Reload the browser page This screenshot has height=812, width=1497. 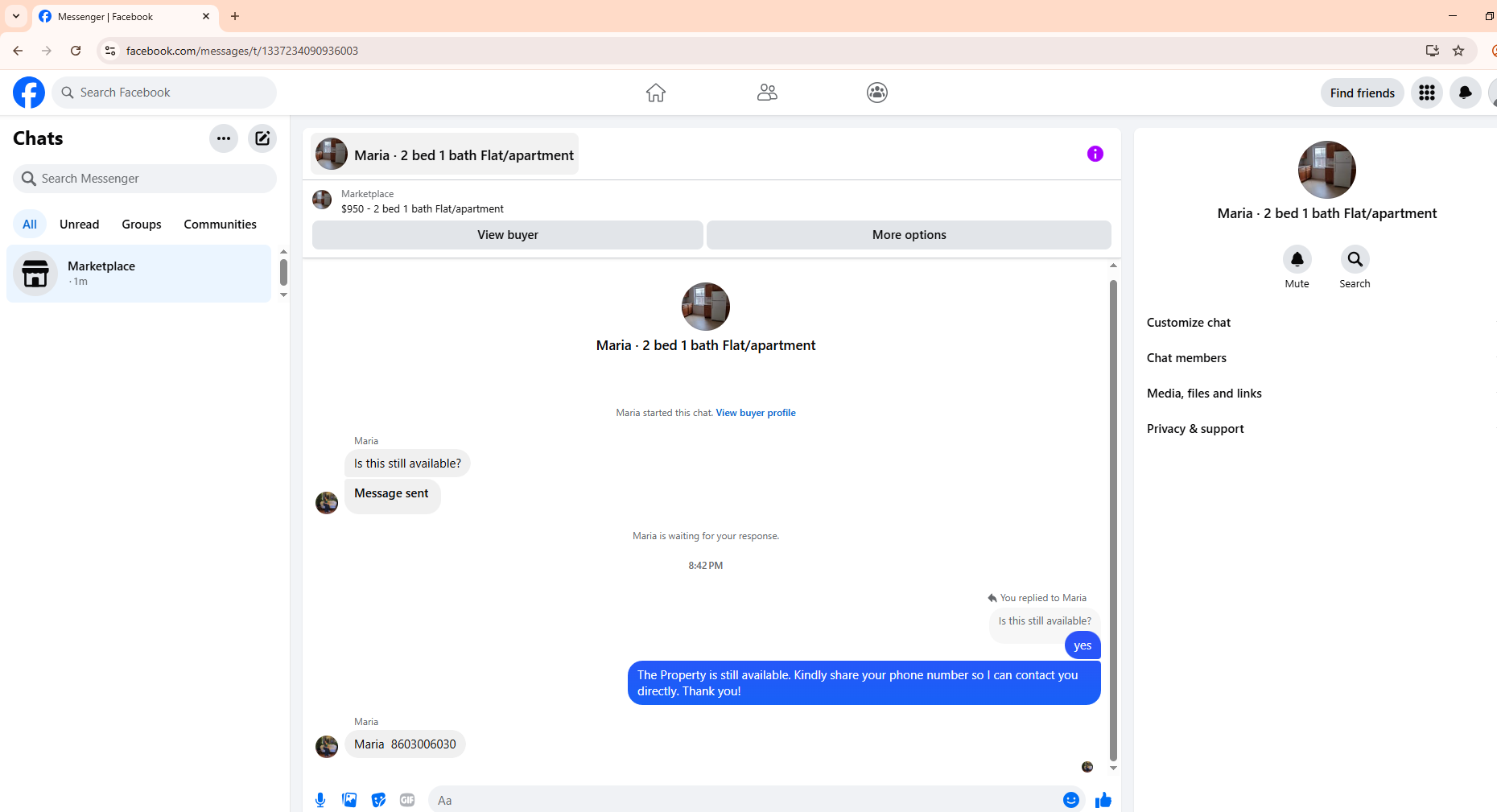point(76,51)
